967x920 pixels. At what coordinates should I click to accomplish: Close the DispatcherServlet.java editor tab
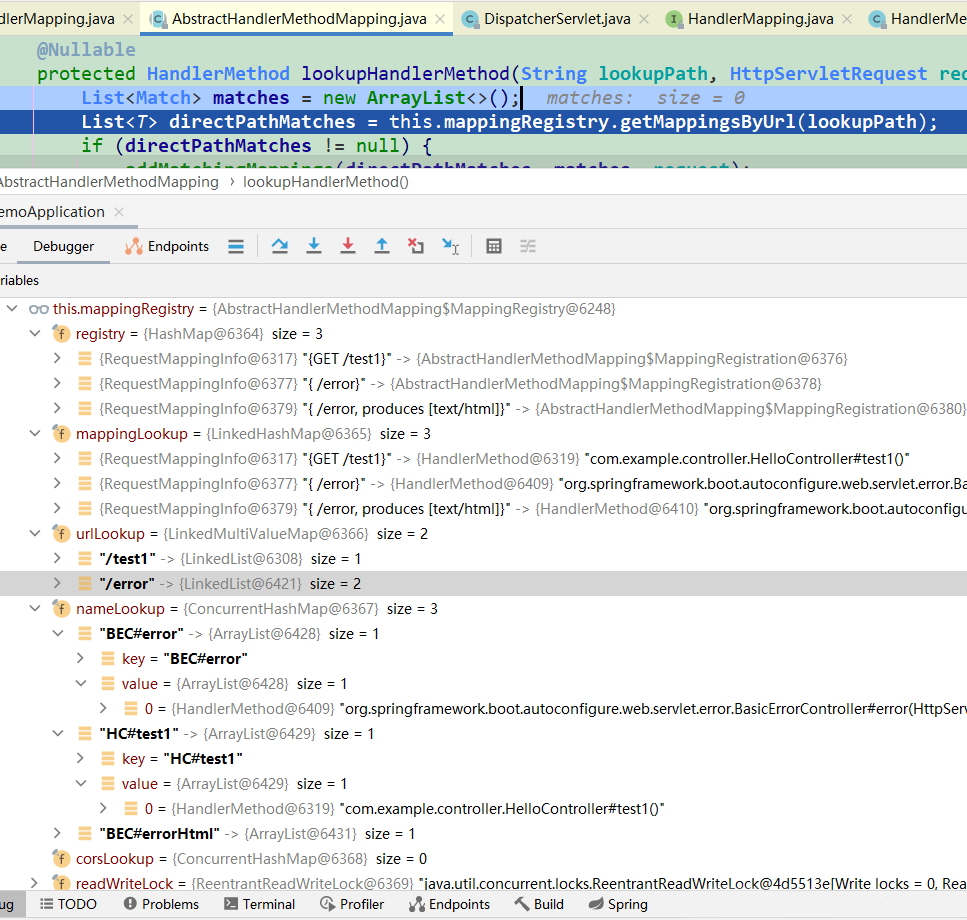[x=644, y=19]
